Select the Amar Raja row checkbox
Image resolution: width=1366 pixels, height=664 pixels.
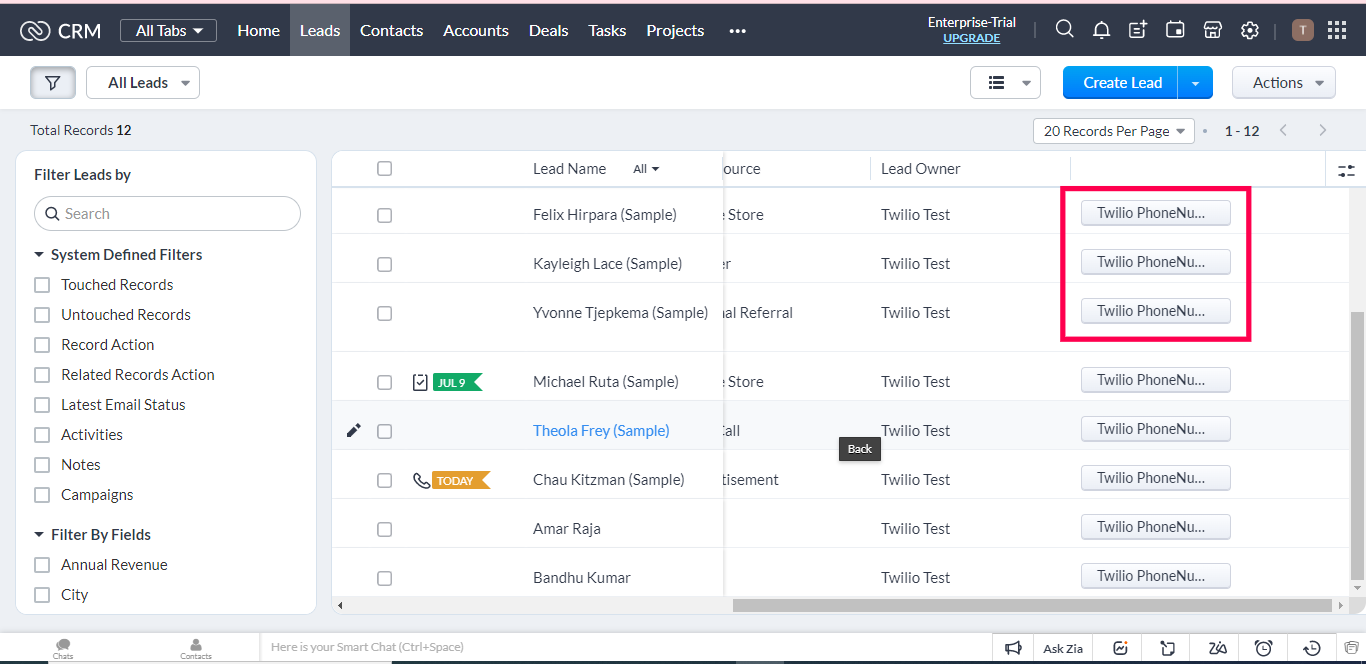(x=384, y=529)
